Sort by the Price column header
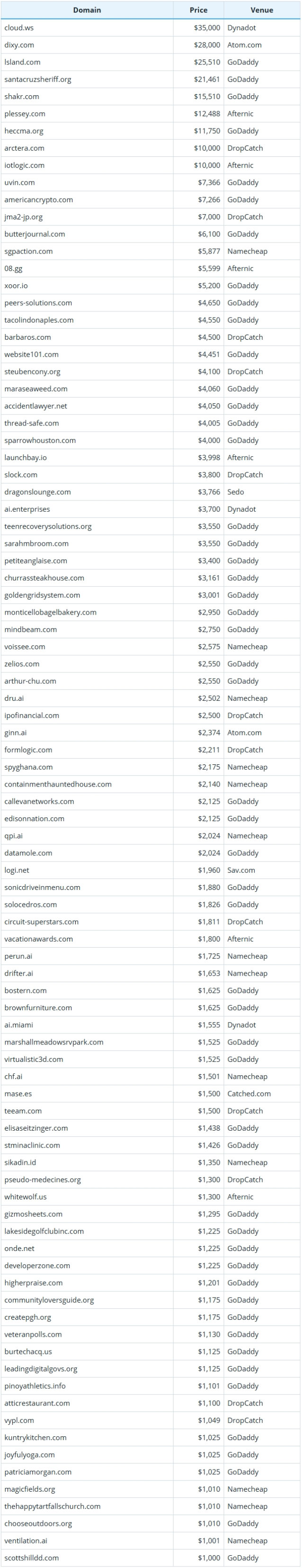Screen dimensions: 302x1568 (198, 10)
